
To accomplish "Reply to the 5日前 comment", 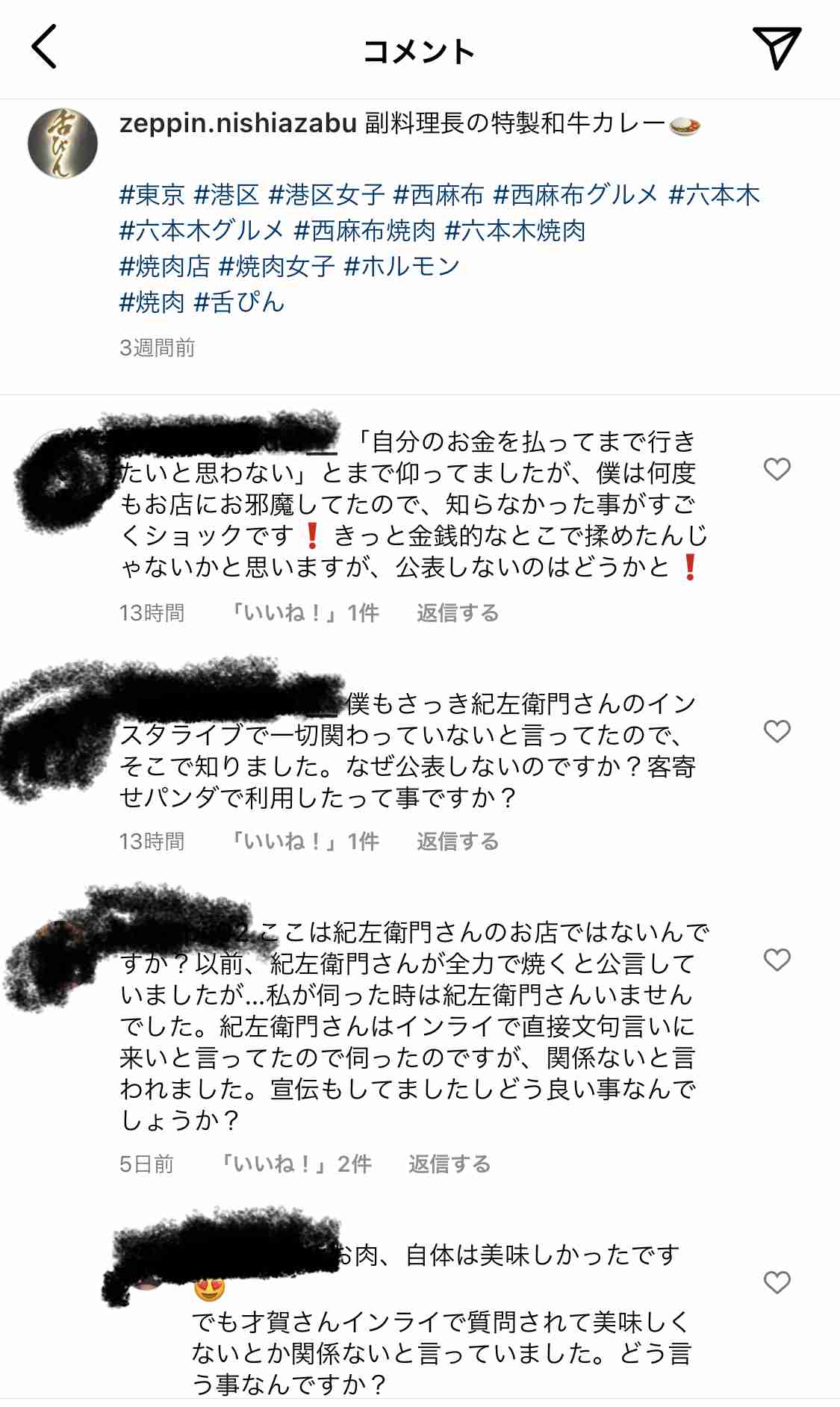I will 449,1164.
